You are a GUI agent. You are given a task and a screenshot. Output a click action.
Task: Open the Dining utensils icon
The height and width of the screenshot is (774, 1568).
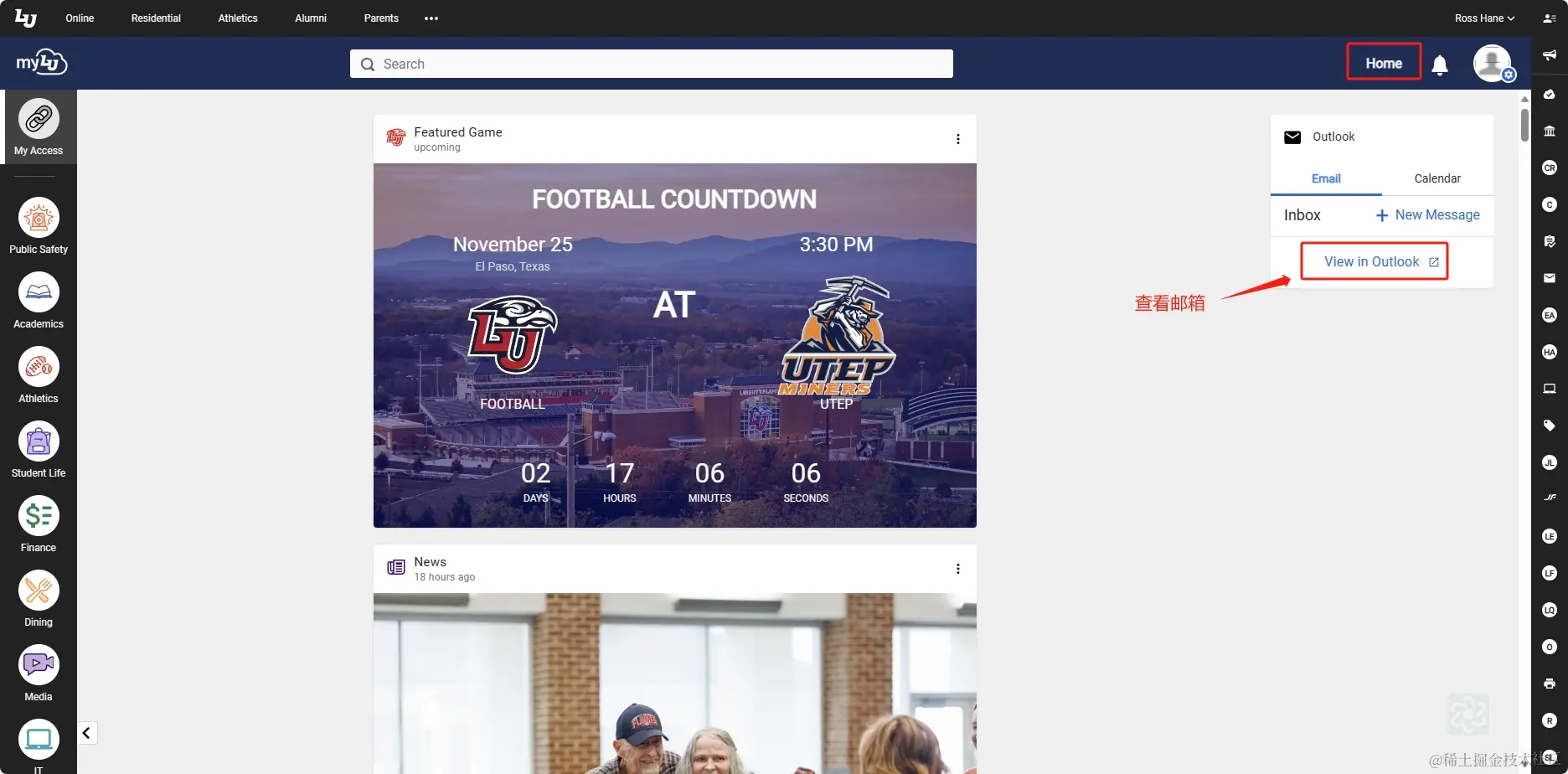click(39, 591)
